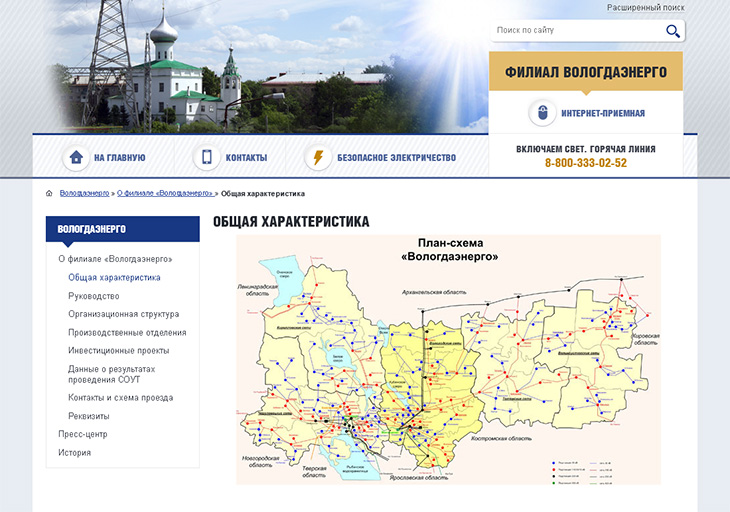Open the Руководство sidebar link

pos(94,296)
